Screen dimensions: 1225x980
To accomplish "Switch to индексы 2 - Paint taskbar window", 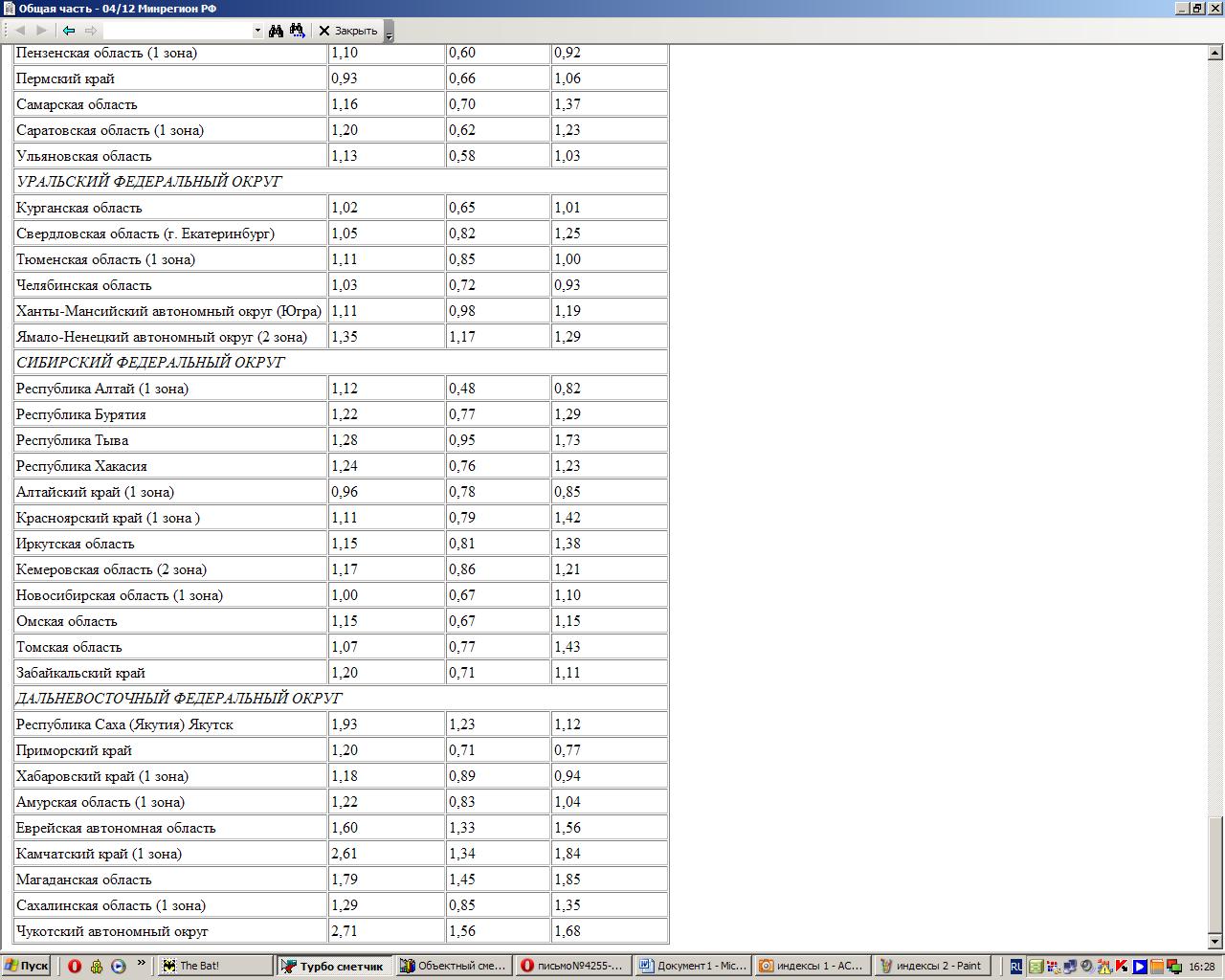I will 931,966.
